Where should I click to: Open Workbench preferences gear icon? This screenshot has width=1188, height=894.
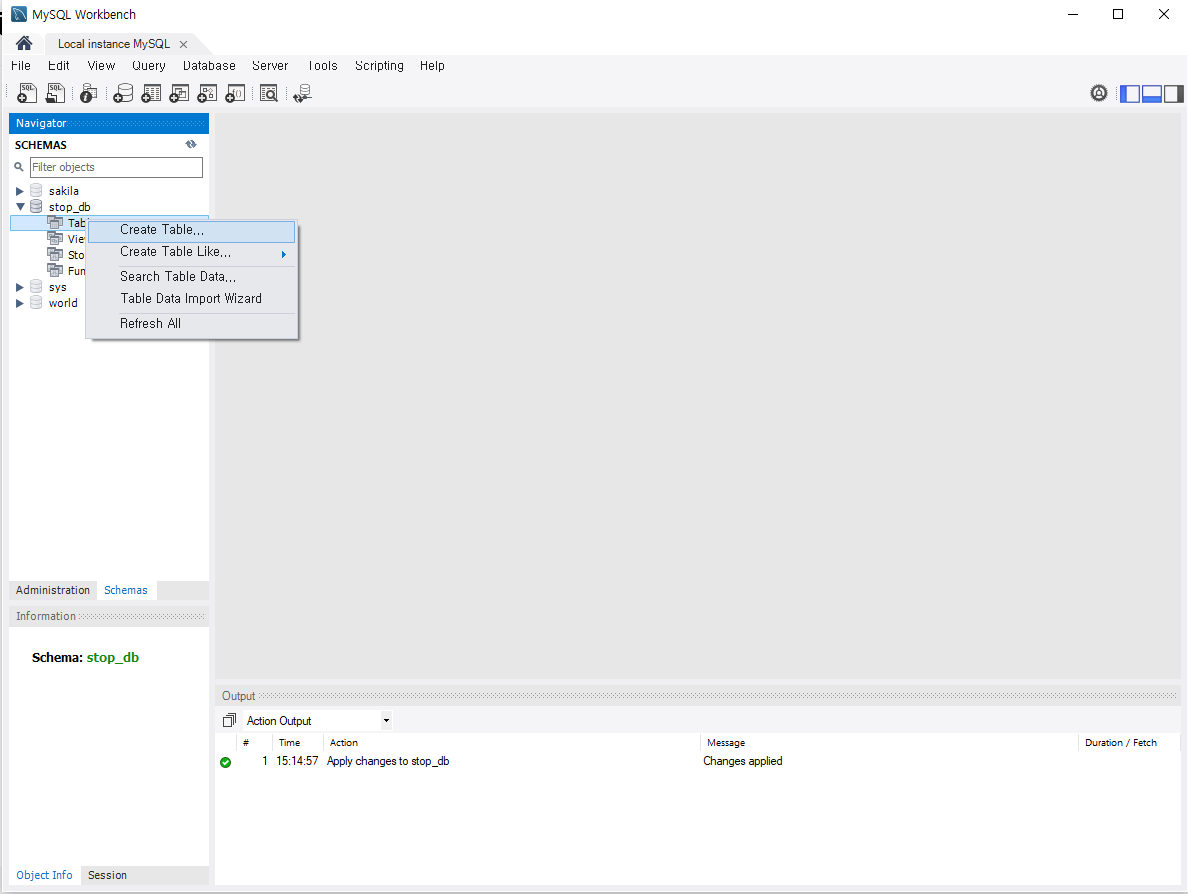click(x=1099, y=93)
